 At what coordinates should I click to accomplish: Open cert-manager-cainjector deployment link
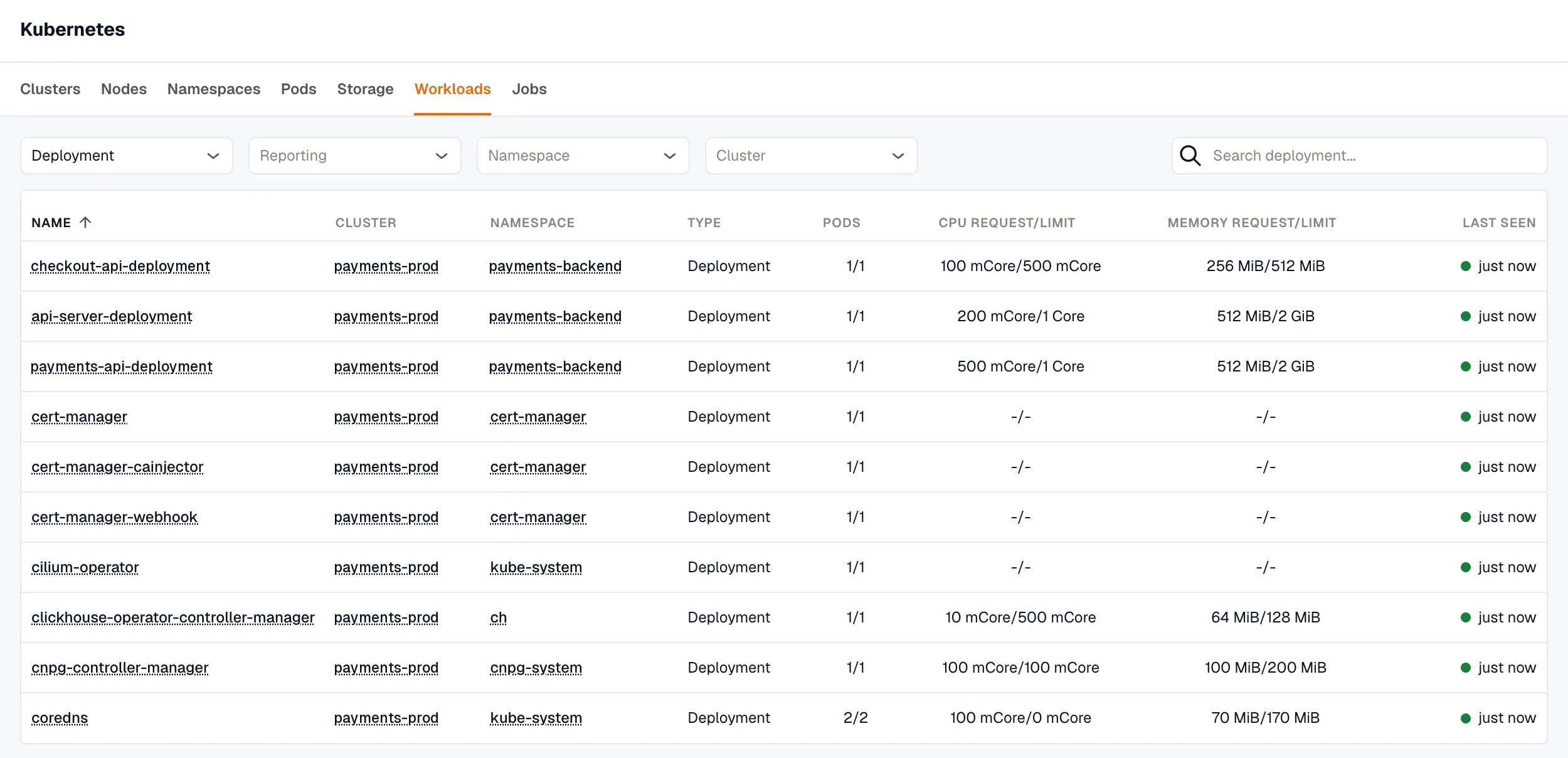(117, 467)
